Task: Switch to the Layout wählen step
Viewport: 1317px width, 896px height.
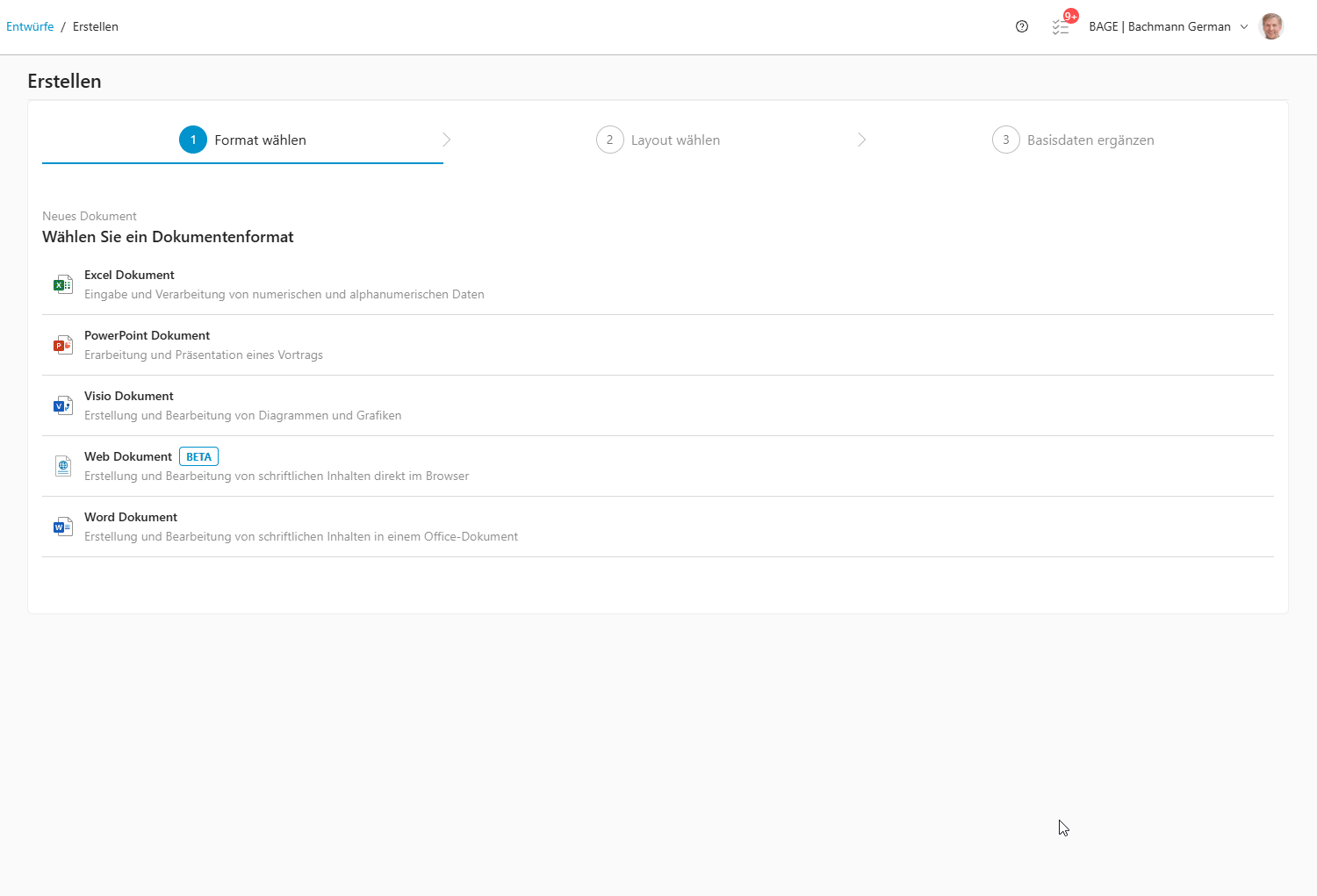Action: (676, 140)
